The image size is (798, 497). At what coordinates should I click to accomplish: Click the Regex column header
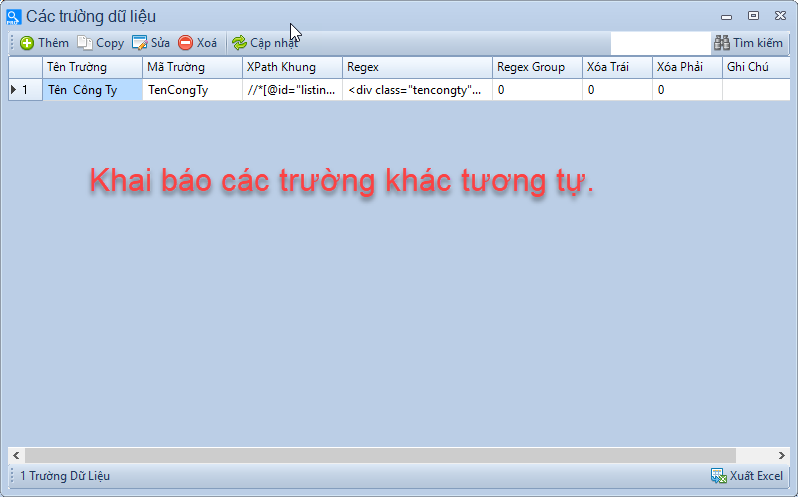coord(417,67)
